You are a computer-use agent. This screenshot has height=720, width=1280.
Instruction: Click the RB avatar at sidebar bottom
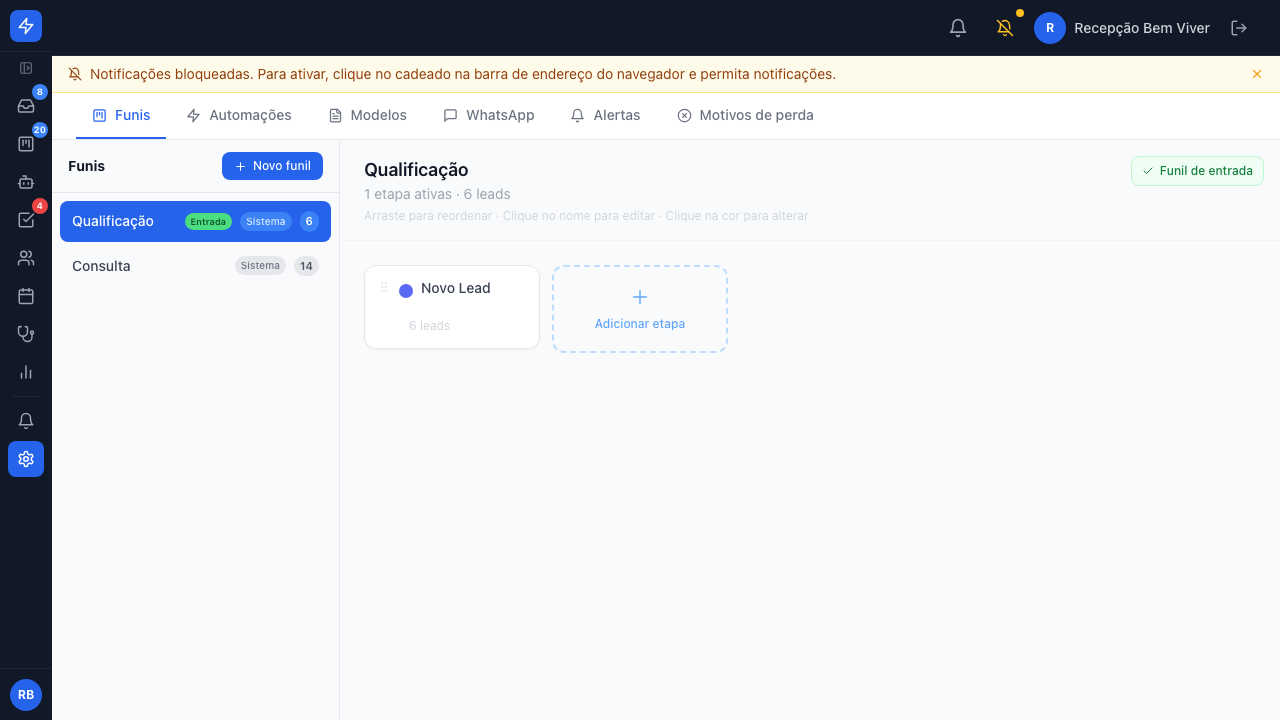[26, 695]
